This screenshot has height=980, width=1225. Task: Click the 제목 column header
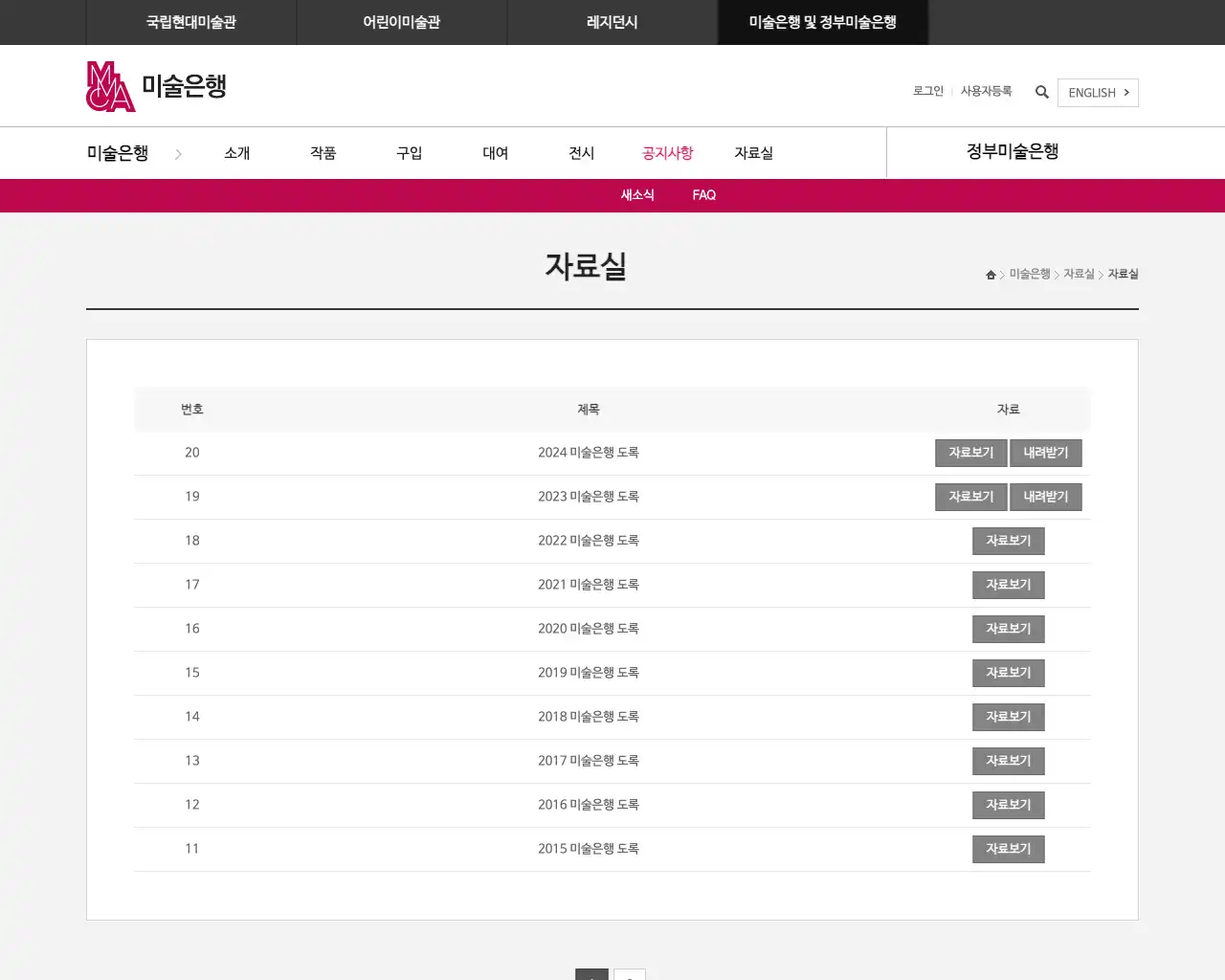(x=589, y=410)
